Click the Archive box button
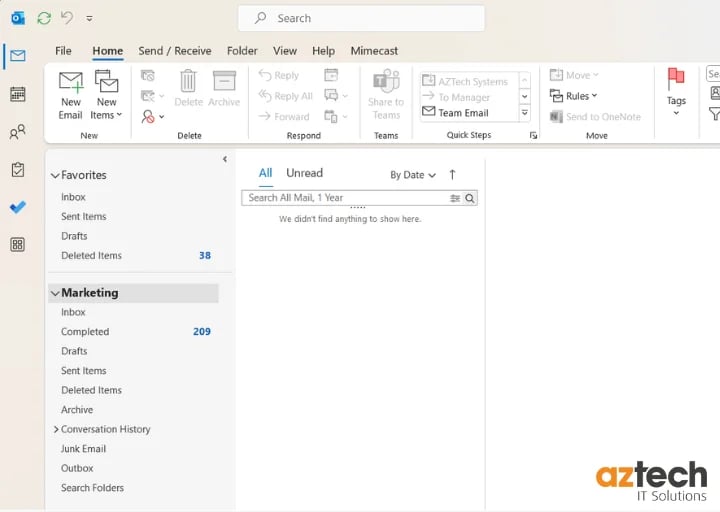 coord(224,89)
